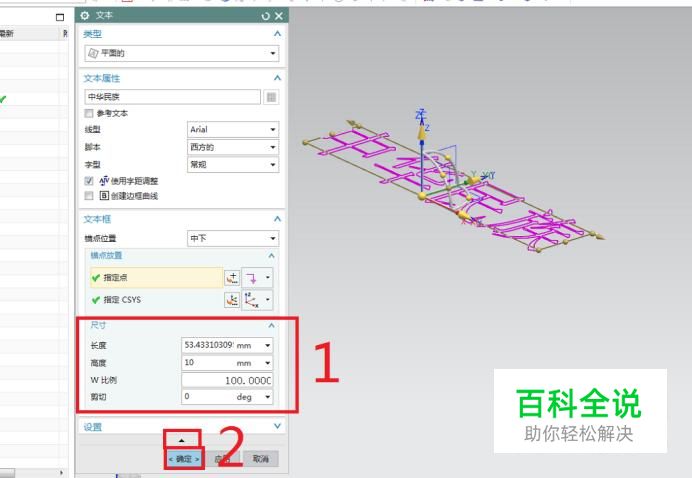Reset the text dialog values
This screenshot has height=478, width=692.
click(265, 16)
